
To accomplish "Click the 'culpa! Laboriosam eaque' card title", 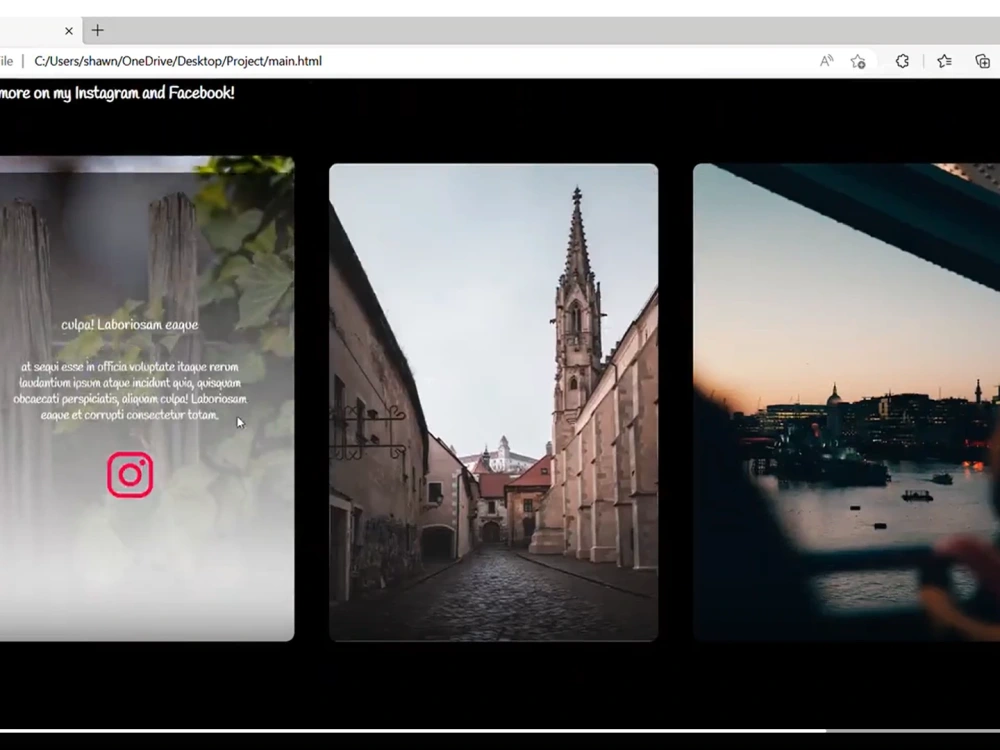I will [x=131, y=324].
